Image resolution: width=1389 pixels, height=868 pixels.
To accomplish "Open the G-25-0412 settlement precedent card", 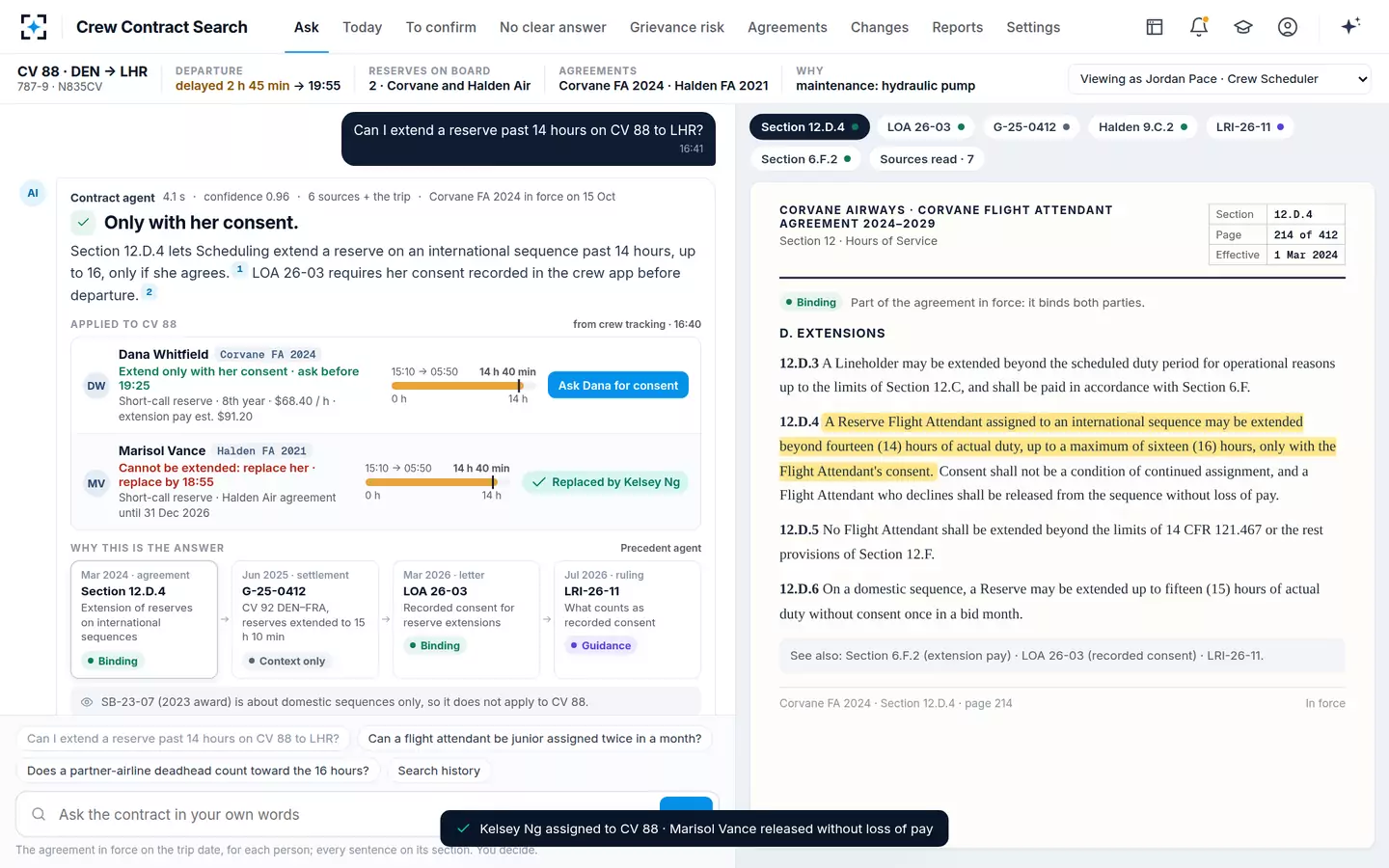I will [305, 619].
